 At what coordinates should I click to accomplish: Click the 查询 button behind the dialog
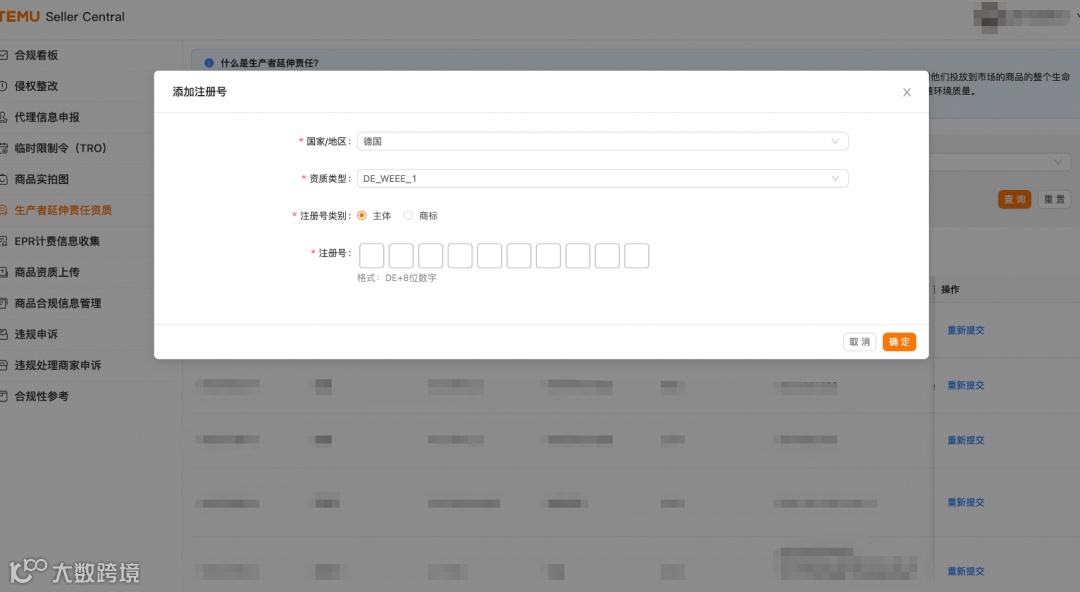point(1014,199)
